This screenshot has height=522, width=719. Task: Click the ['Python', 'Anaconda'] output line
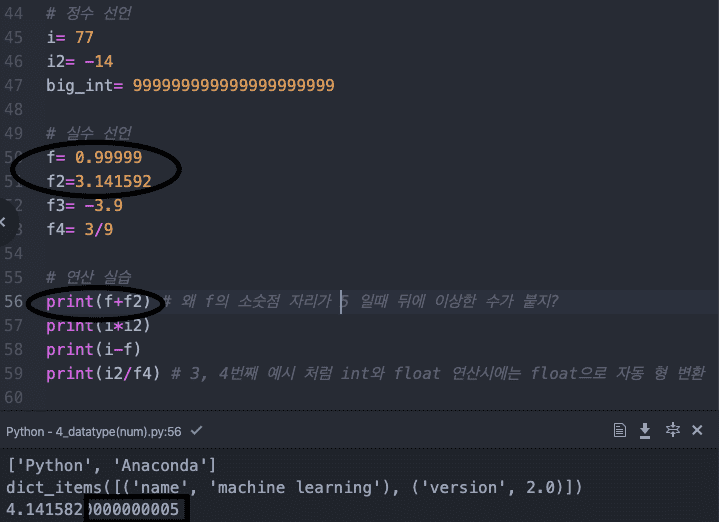point(110,465)
